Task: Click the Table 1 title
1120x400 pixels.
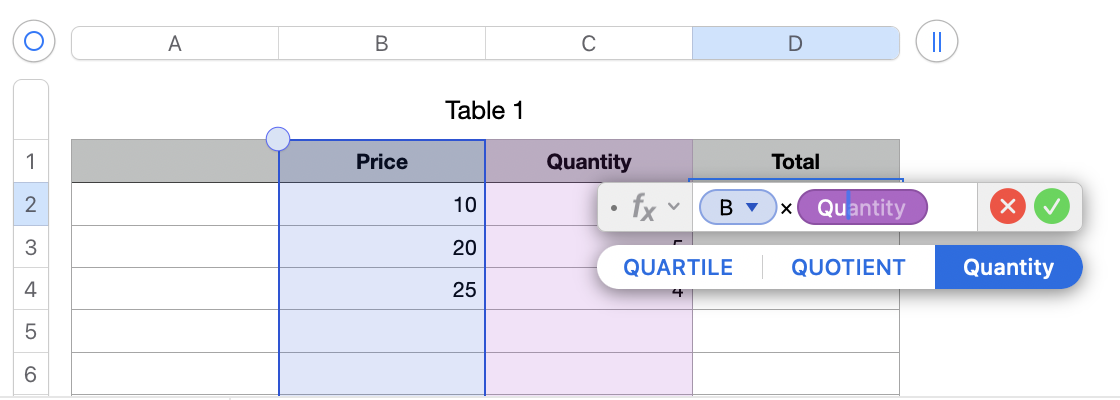Action: 485,110
